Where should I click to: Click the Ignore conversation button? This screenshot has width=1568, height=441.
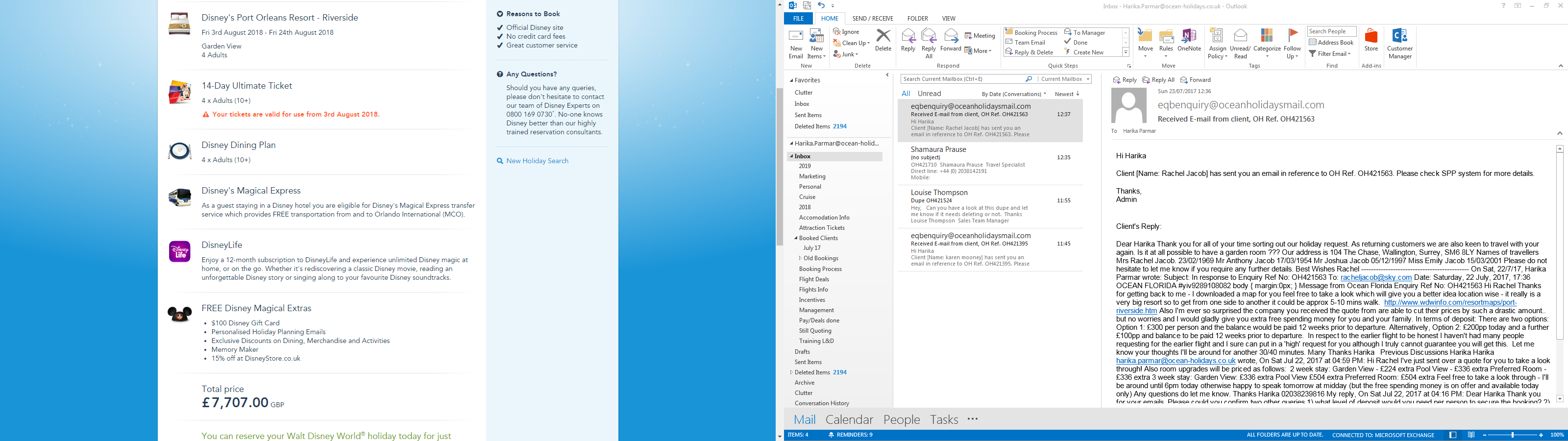[846, 32]
